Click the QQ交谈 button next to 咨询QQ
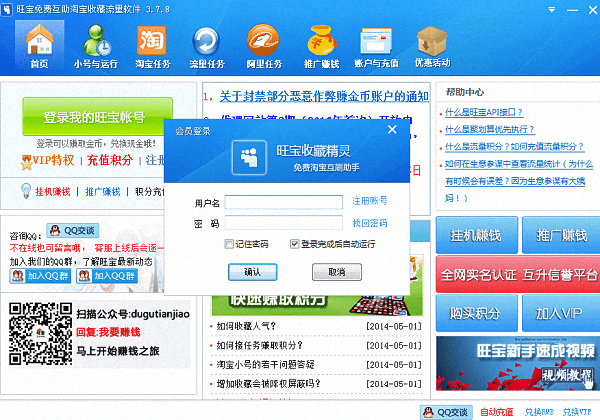 (73, 230)
